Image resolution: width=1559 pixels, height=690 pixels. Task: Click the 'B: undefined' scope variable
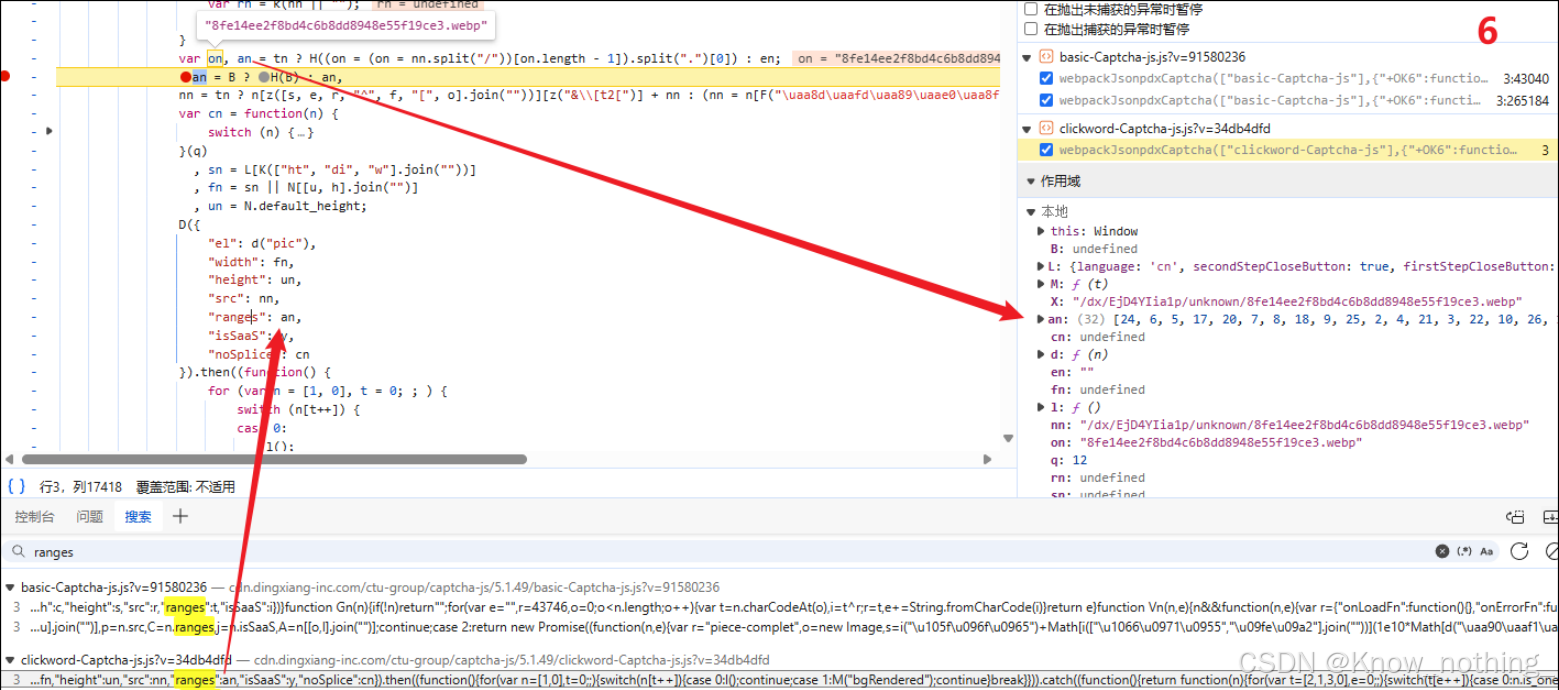tap(1094, 249)
